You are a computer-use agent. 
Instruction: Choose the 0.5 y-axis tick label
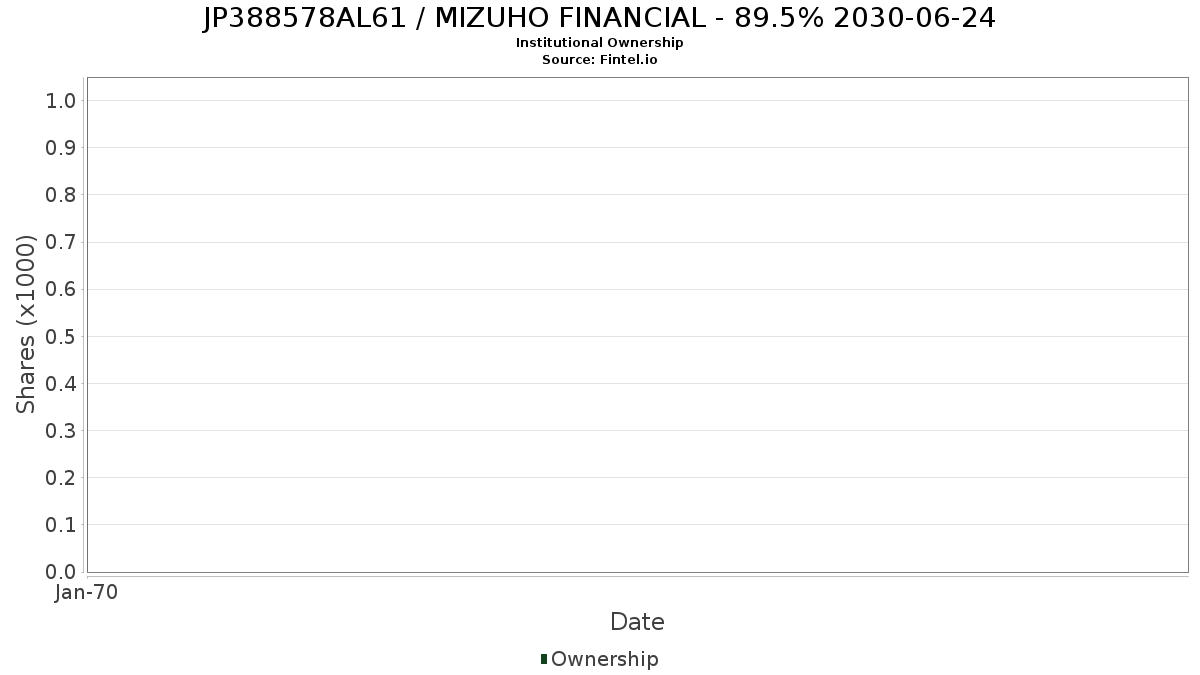60,336
